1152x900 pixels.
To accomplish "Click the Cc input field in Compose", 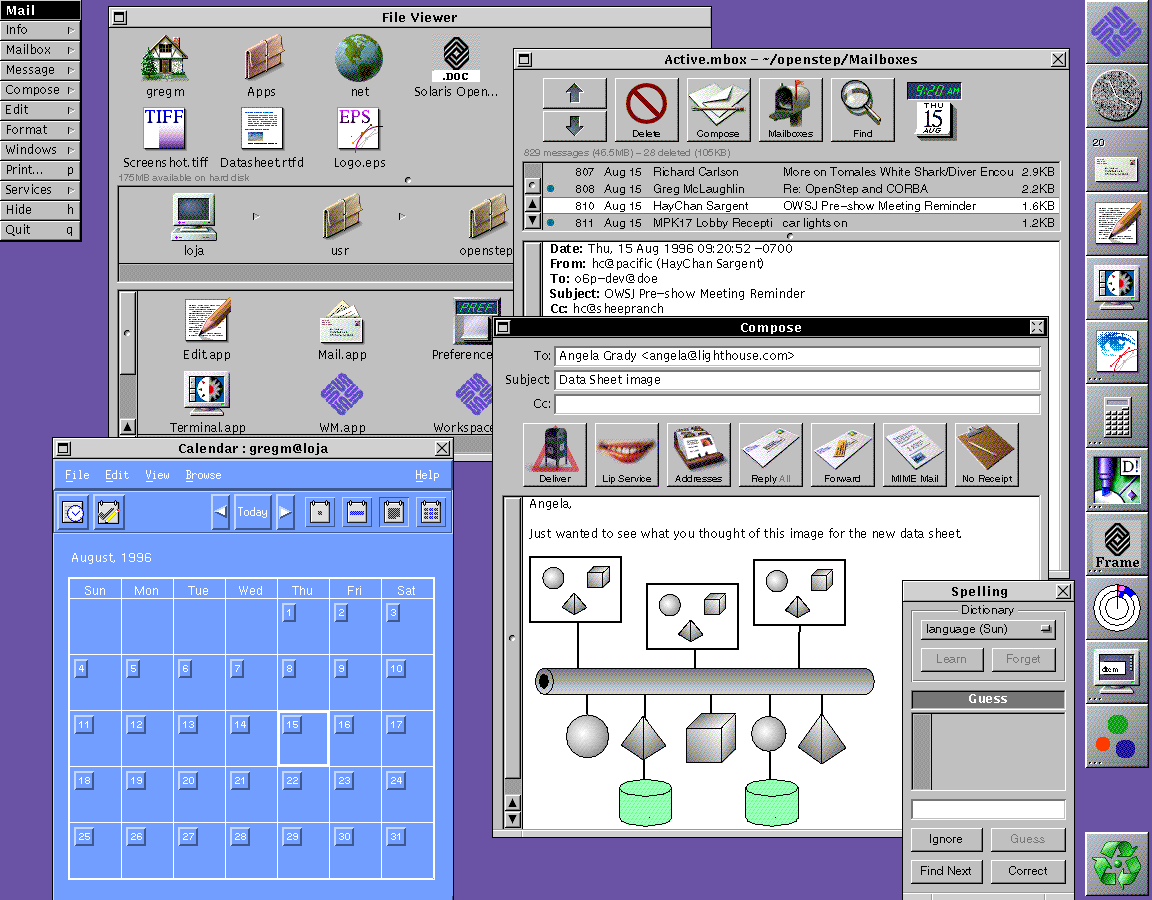I will [797, 404].
